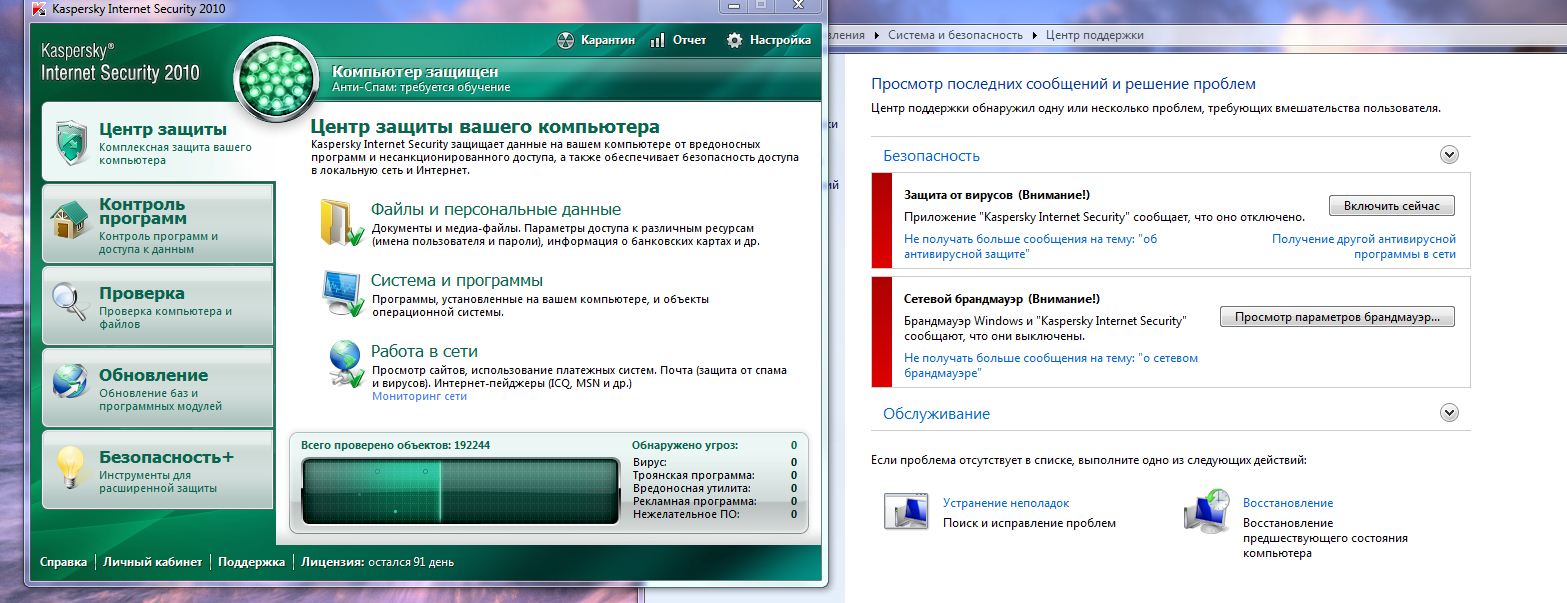Viewport: 1567px width, 603px height.
Task: Click the Включить сейчас button
Action: click(1391, 206)
